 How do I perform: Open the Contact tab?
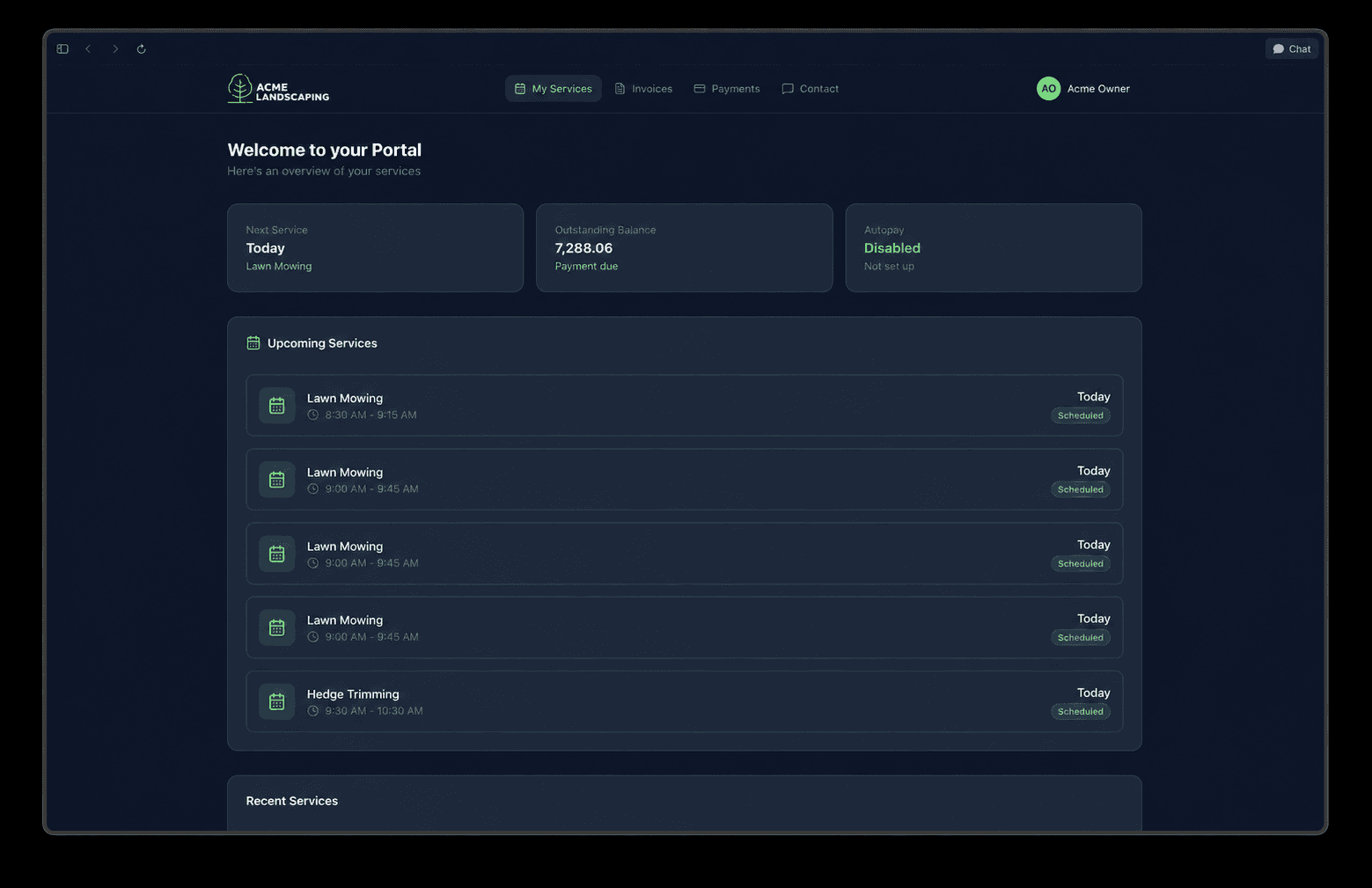811,89
